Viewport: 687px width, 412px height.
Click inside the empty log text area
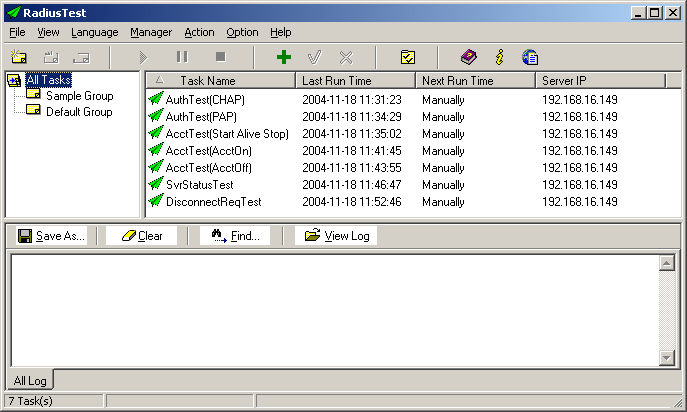(x=335, y=310)
